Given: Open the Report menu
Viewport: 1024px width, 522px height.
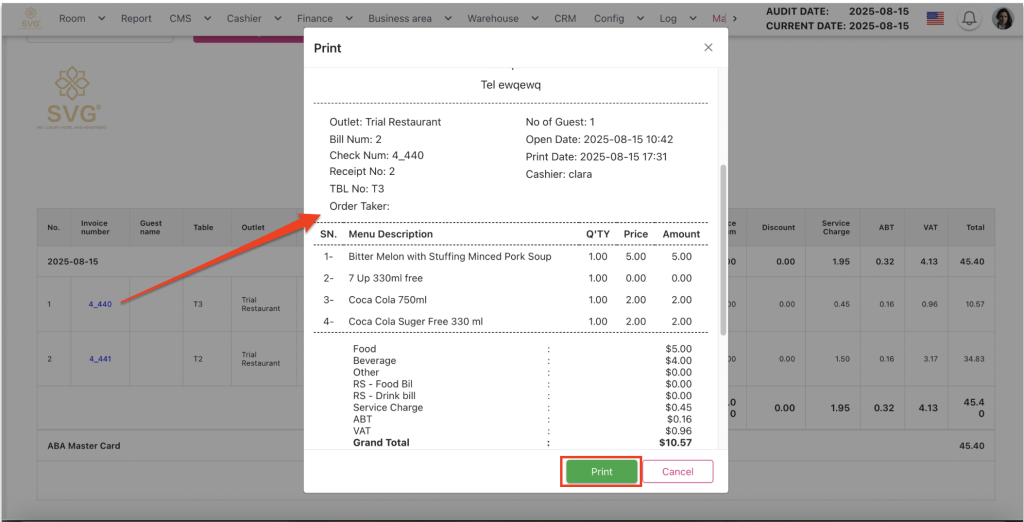Looking at the screenshot, I should (136, 19).
